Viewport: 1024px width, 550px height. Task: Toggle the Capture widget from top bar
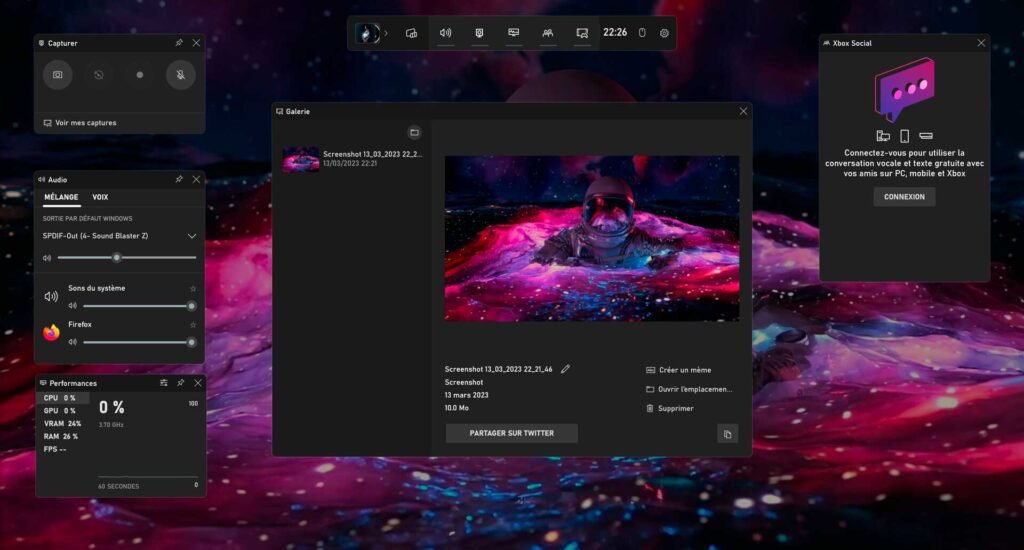(x=479, y=33)
